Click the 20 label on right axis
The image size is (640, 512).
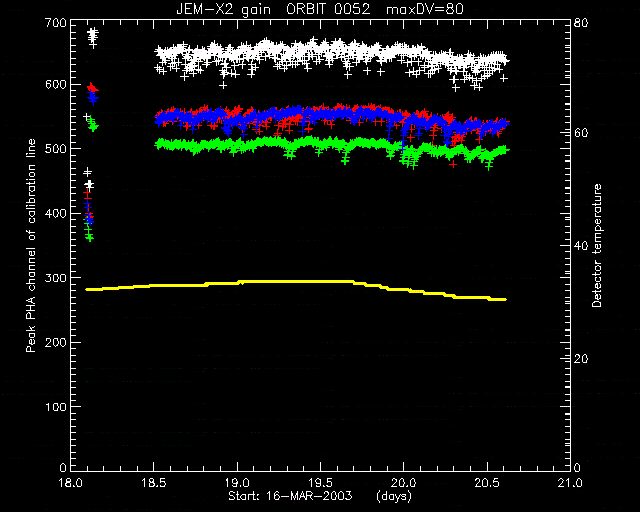[x=581, y=358]
